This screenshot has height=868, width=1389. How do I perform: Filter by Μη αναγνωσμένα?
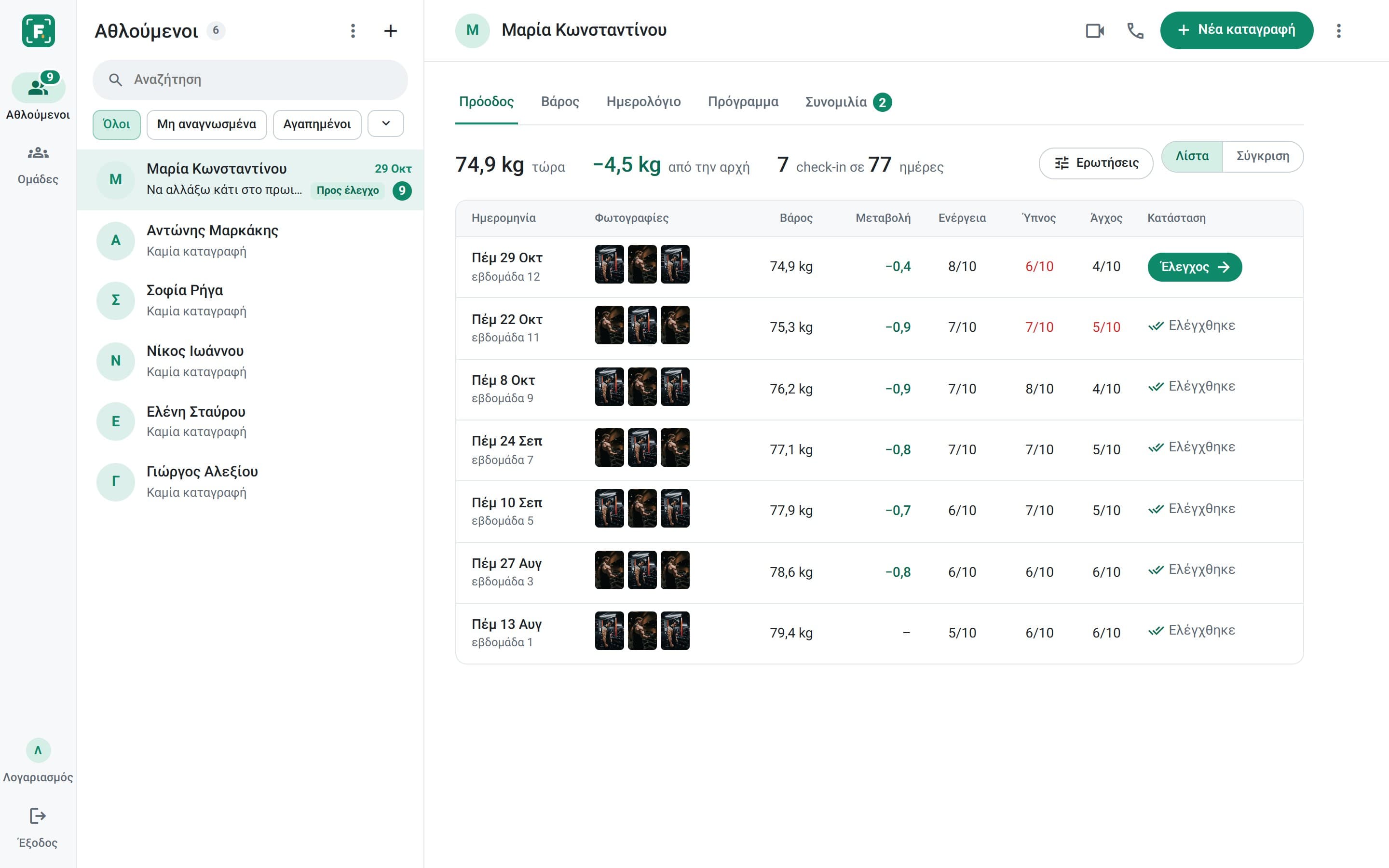pos(206,124)
